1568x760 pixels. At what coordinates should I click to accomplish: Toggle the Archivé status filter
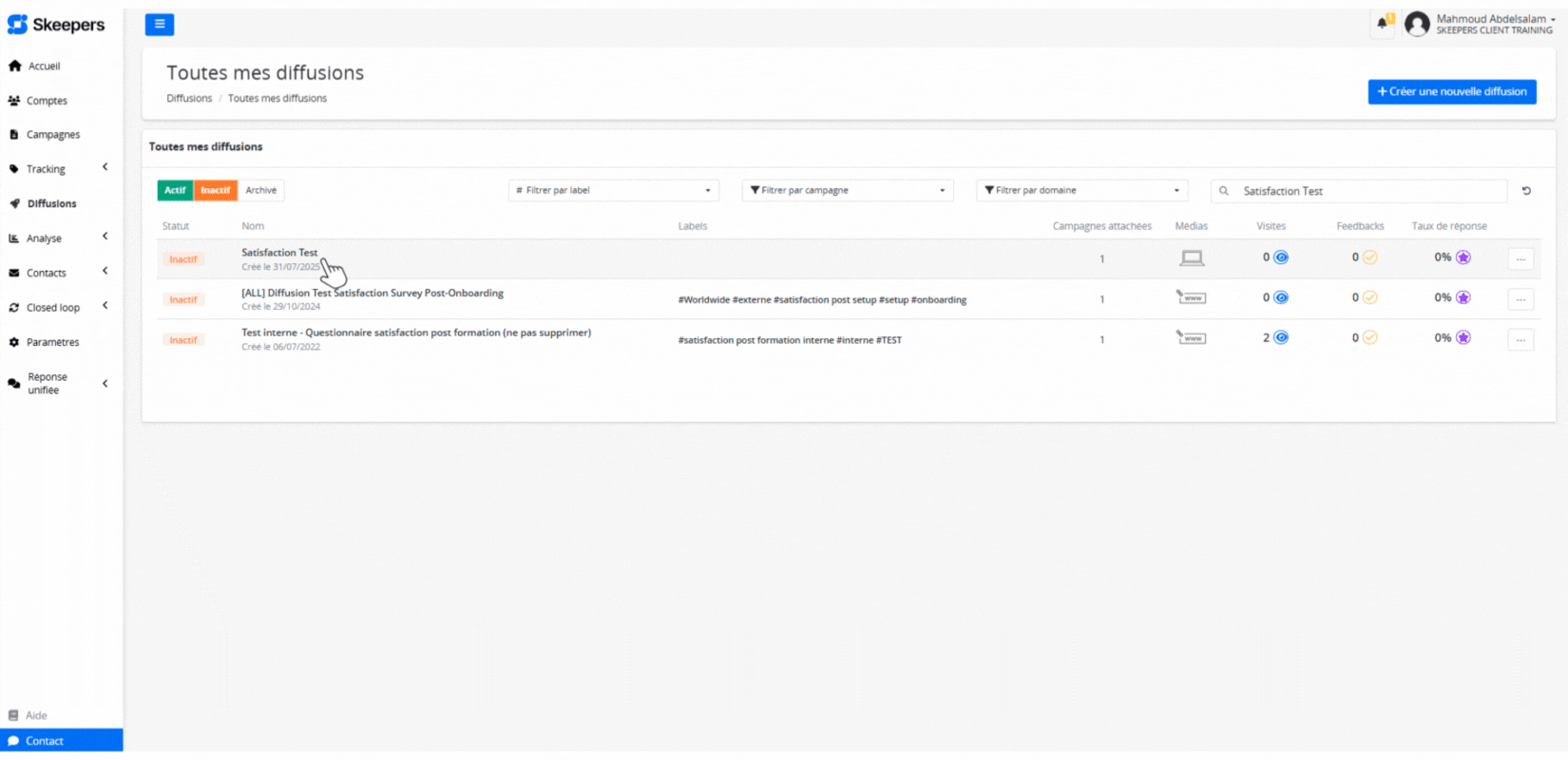point(261,191)
